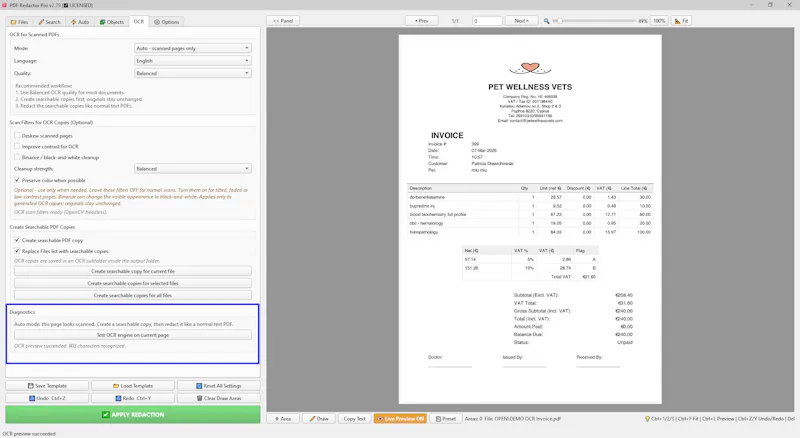The width and height of the screenshot is (800, 438).
Task: Open the Search tab
Action: pos(49,22)
